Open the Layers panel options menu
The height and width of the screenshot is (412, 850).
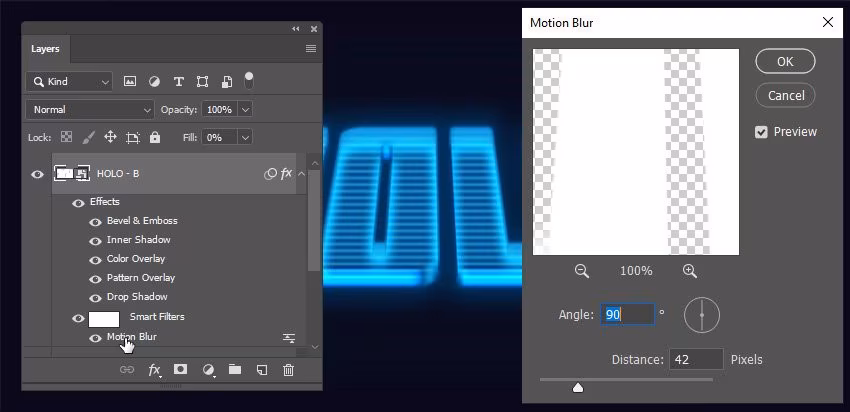click(x=311, y=49)
